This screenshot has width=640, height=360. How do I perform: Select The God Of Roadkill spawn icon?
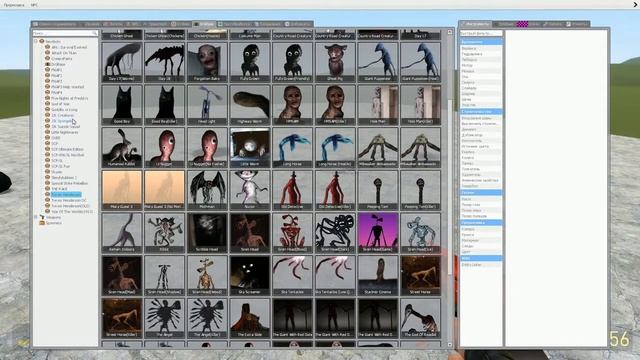(420, 318)
